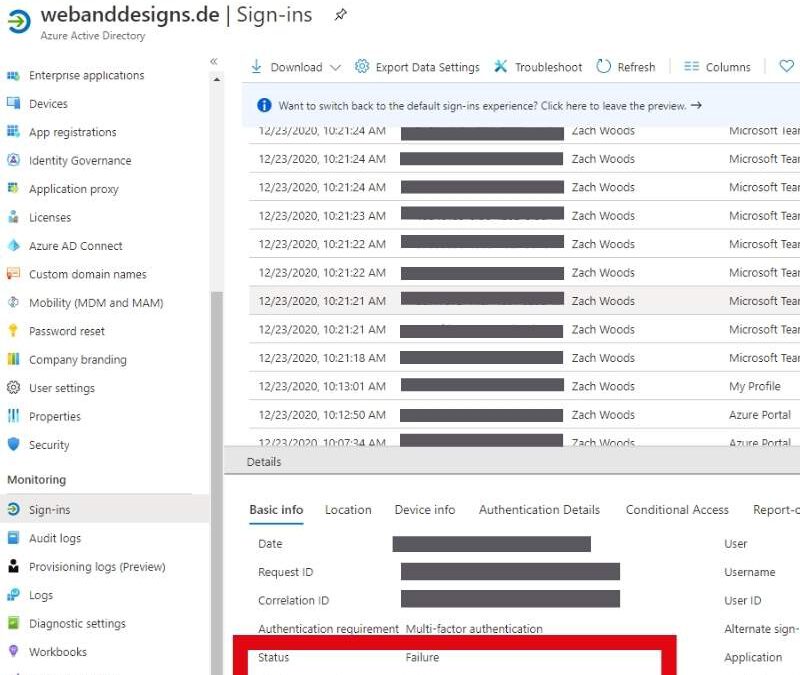Click the sidebar scrollbar up arrow
The image size is (800, 675).
[x=217, y=80]
